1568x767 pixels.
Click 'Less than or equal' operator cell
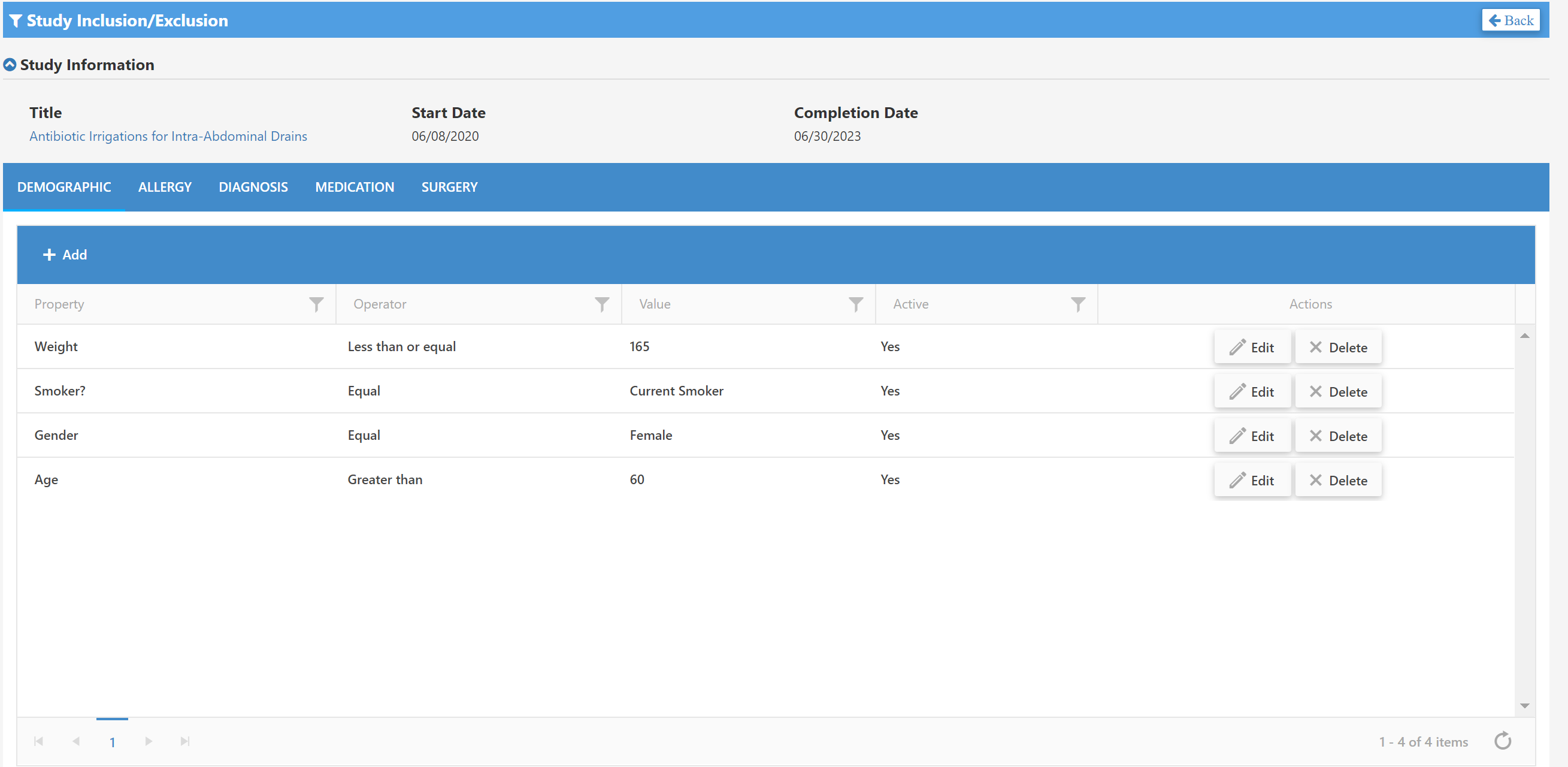479,346
